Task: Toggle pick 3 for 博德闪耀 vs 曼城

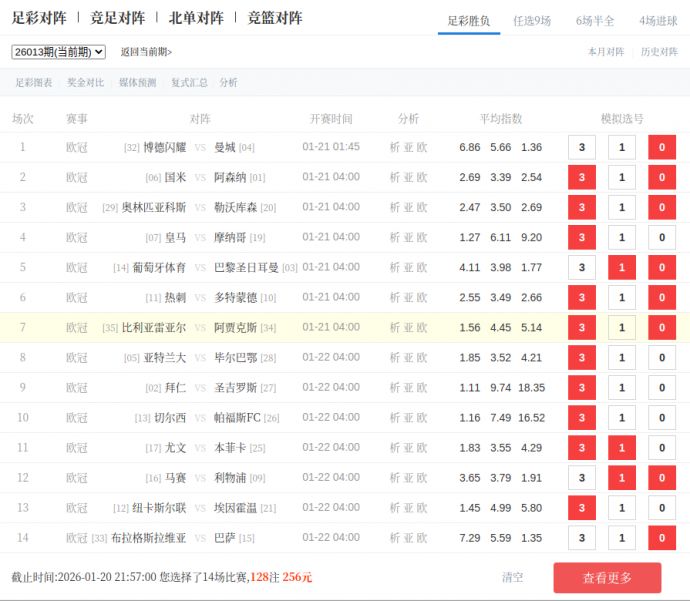Action: (x=582, y=148)
